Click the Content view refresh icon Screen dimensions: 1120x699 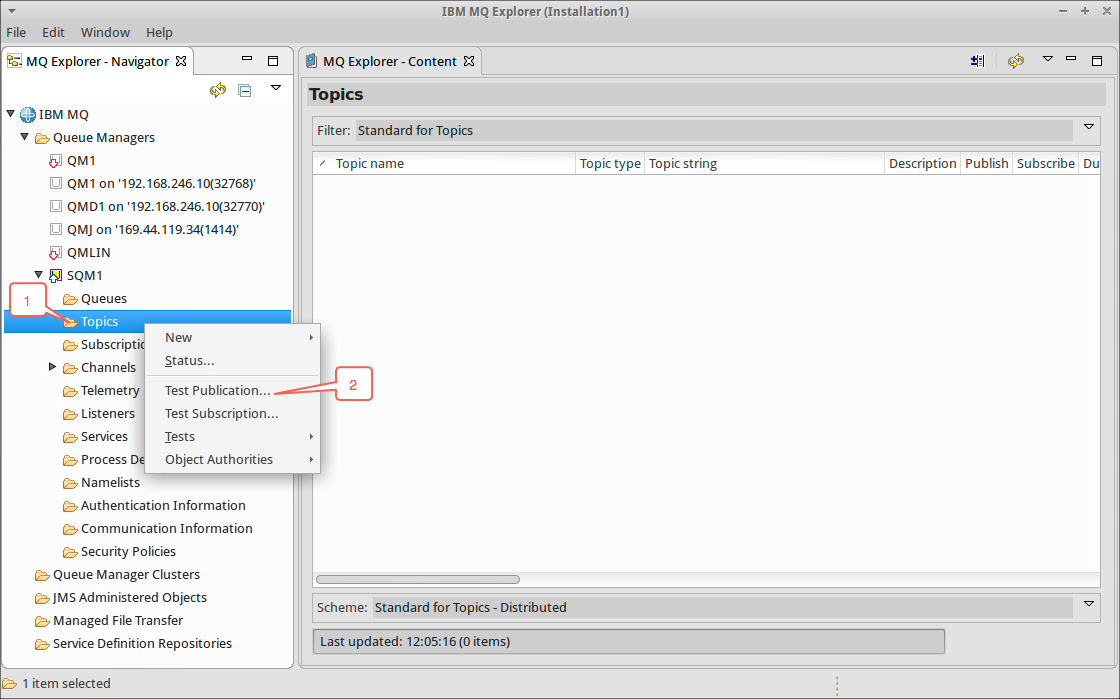(x=1016, y=61)
